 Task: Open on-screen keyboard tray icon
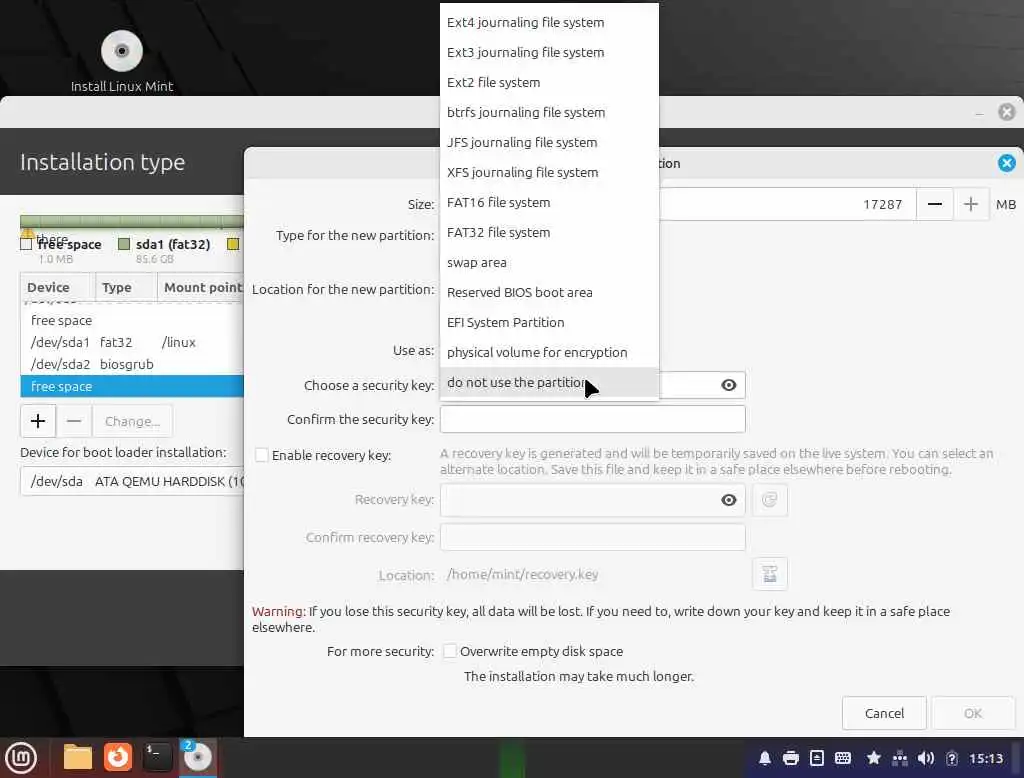coord(843,758)
